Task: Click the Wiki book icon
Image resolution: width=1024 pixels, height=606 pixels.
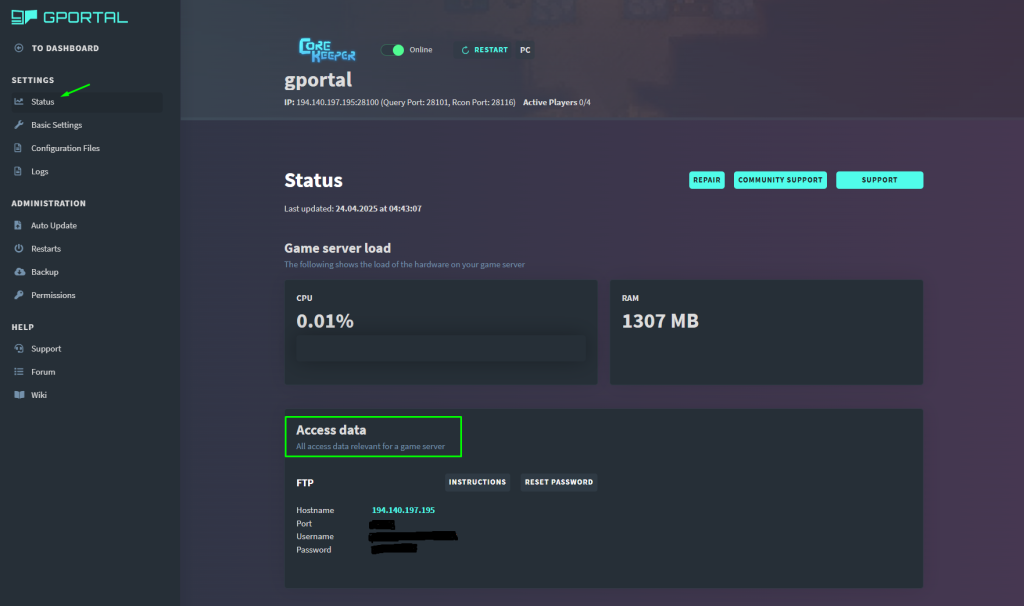Action: pyautogui.click(x=20, y=394)
